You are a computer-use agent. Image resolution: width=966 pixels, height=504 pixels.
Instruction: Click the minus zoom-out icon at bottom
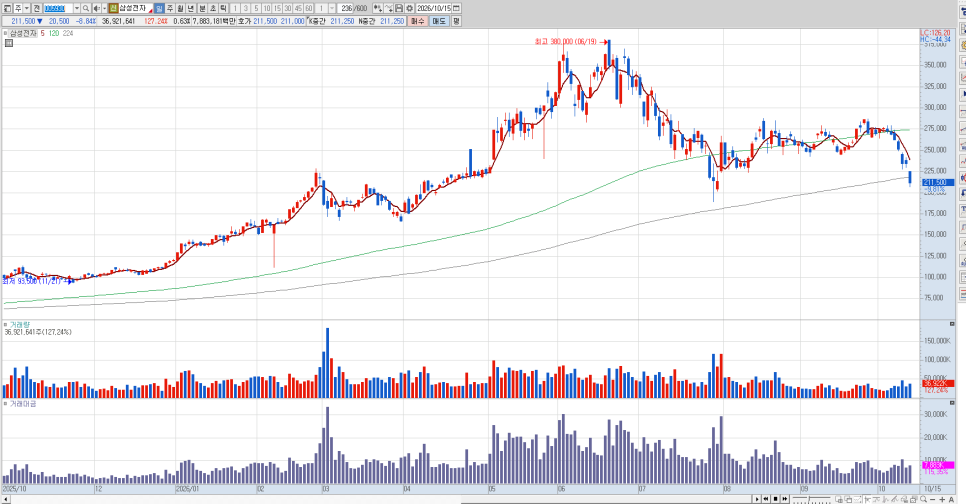point(933,500)
